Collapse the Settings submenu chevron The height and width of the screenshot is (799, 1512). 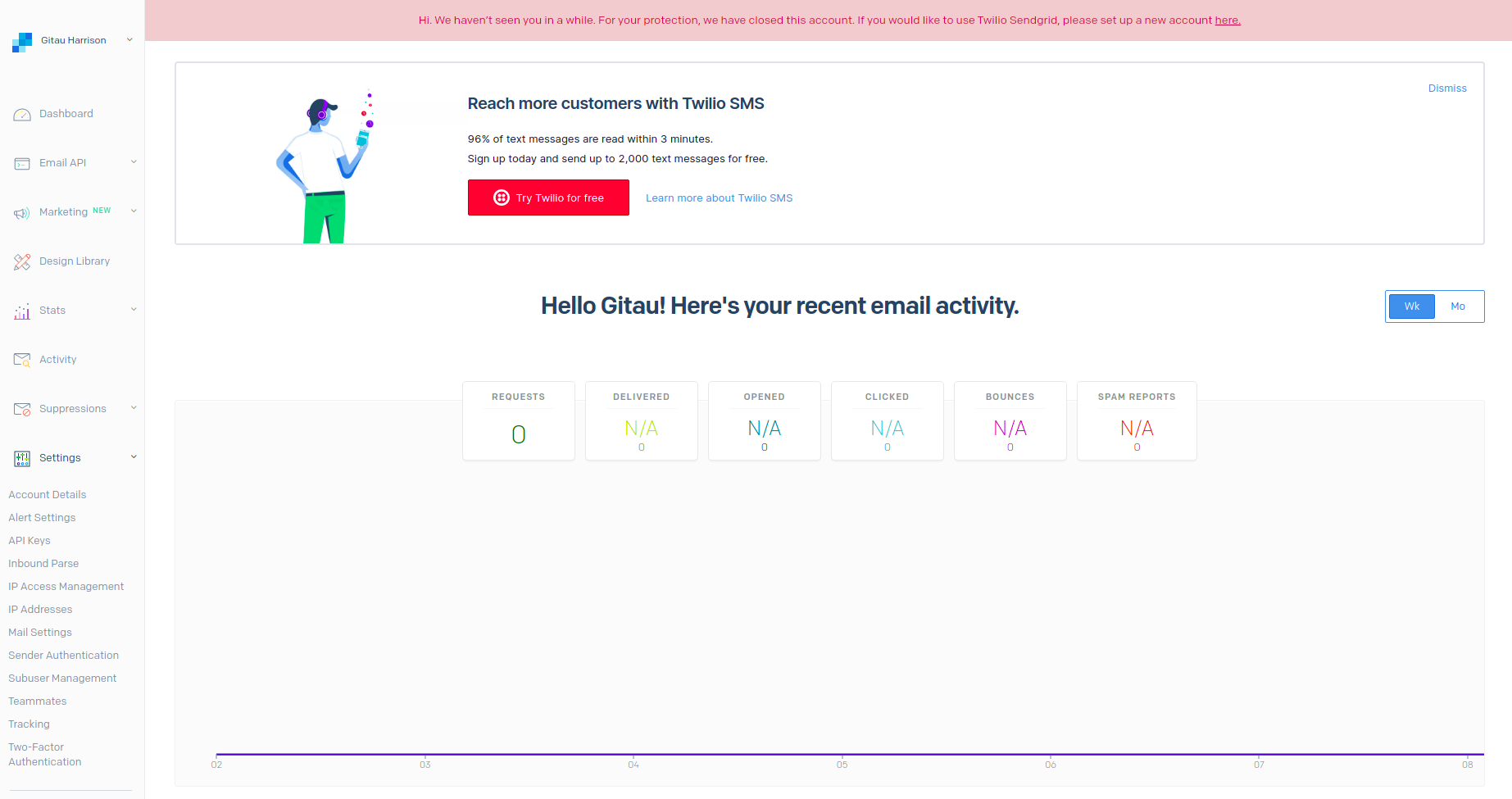(x=134, y=456)
